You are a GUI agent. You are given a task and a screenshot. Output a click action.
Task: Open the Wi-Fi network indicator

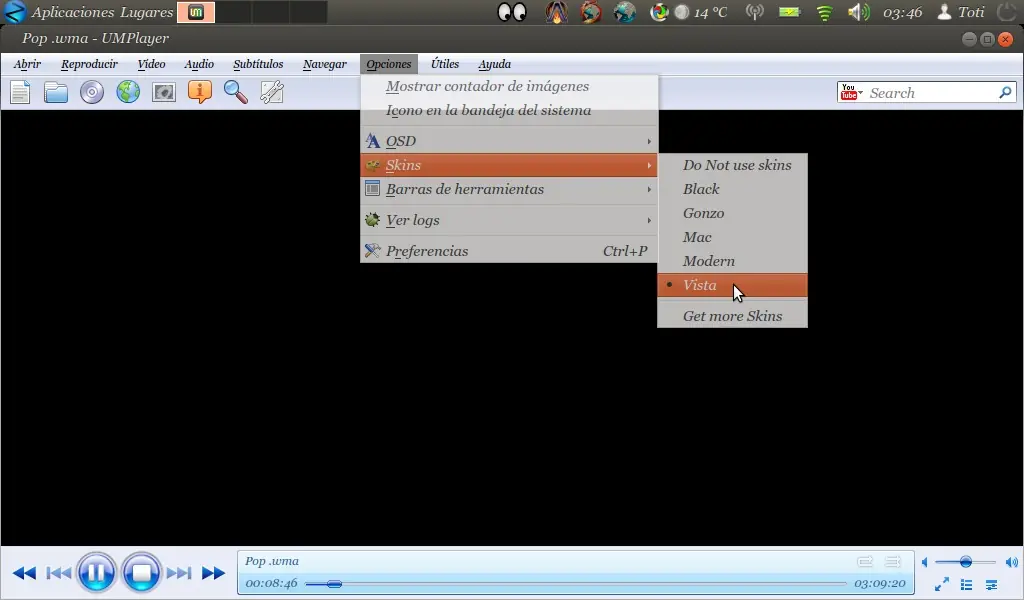[825, 12]
